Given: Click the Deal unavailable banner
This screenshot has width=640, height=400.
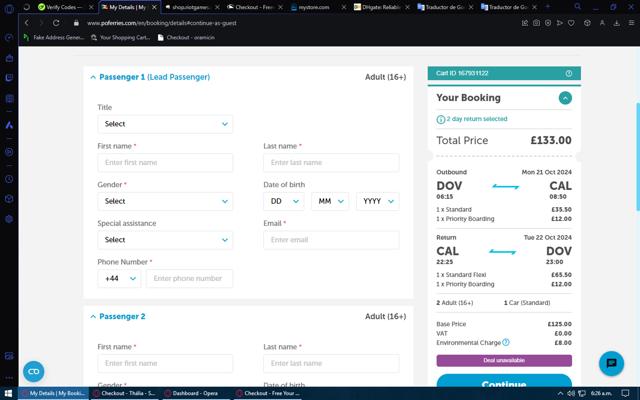Looking at the screenshot, I should coord(504,360).
